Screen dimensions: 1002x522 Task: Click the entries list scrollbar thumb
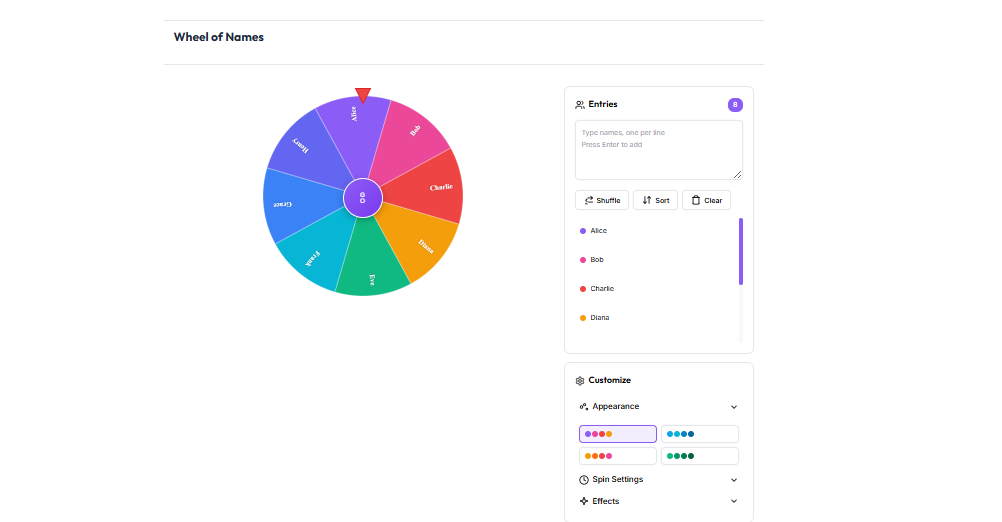pos(741,251)
